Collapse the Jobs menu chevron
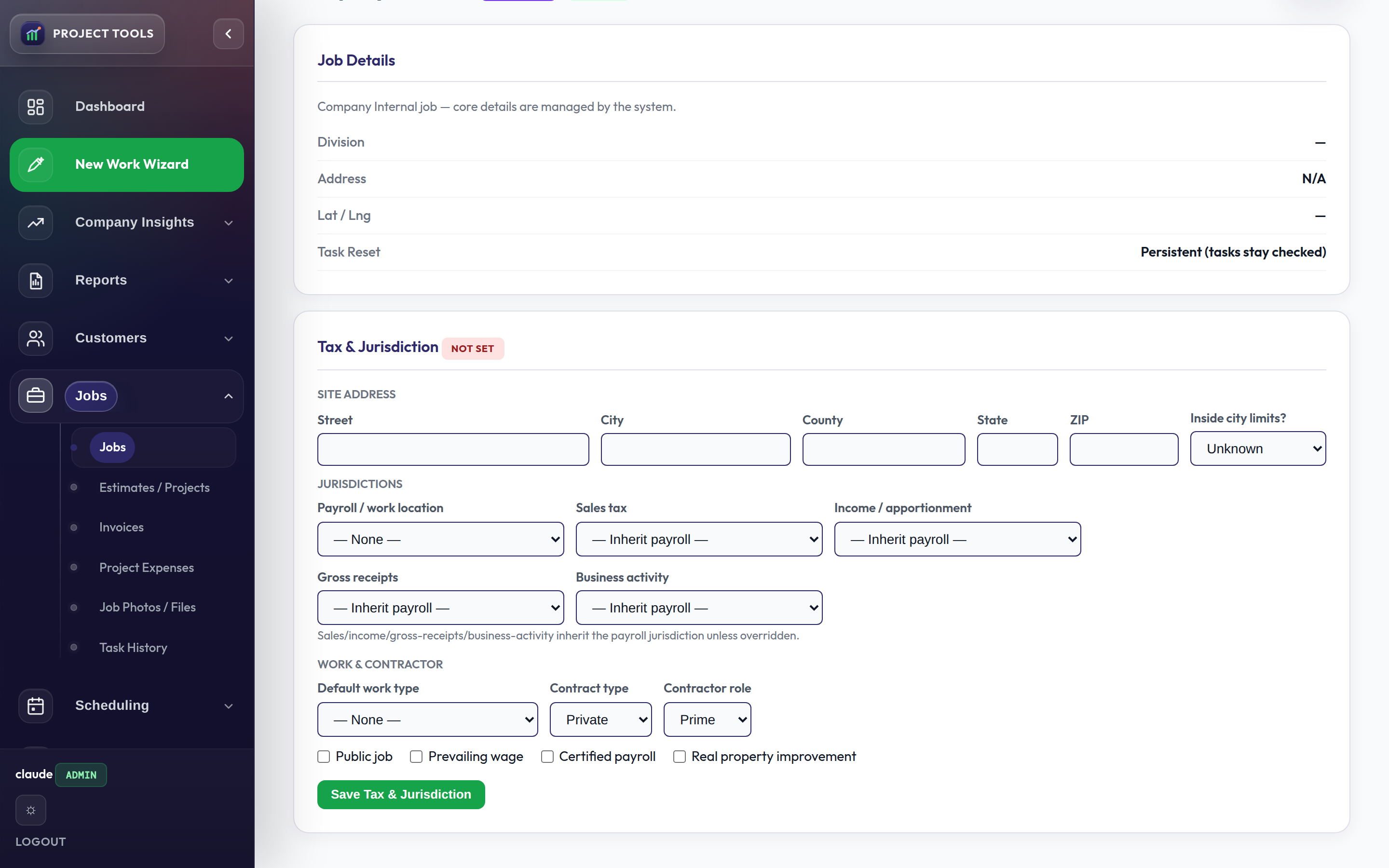The image size is (1389, 868). point(229,396)
